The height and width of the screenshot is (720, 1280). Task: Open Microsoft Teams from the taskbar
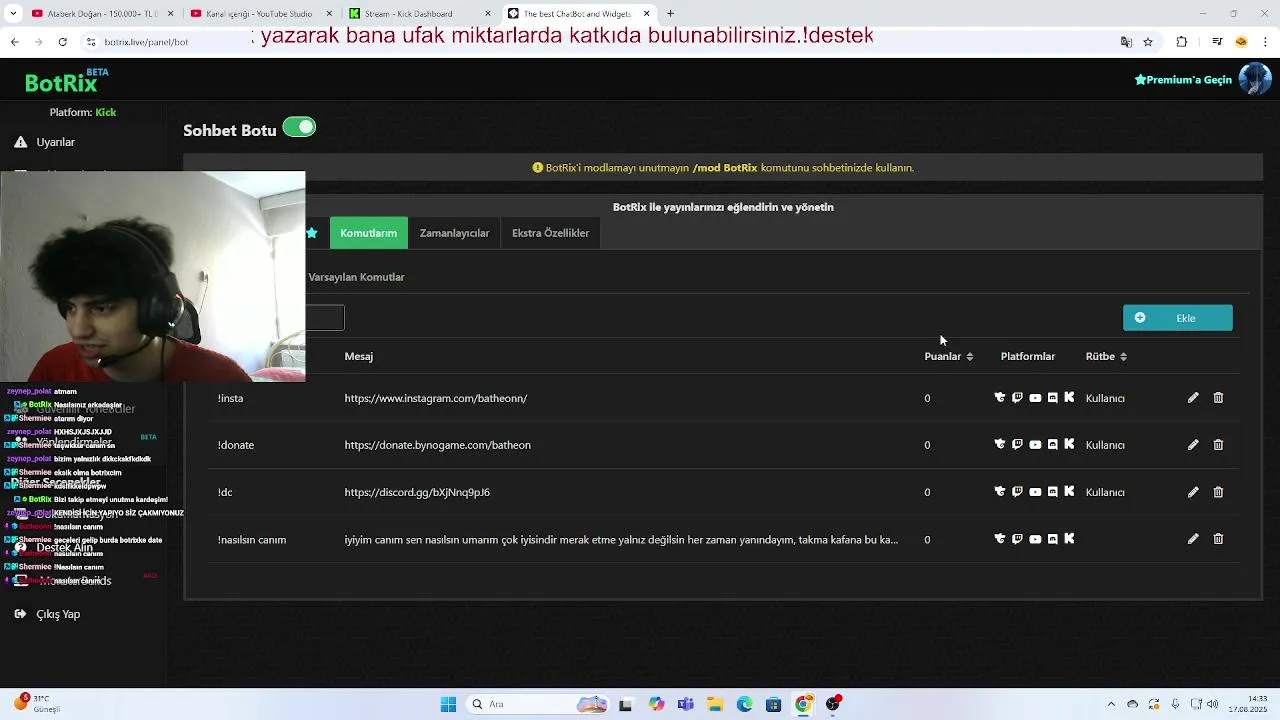coord(685,704)
